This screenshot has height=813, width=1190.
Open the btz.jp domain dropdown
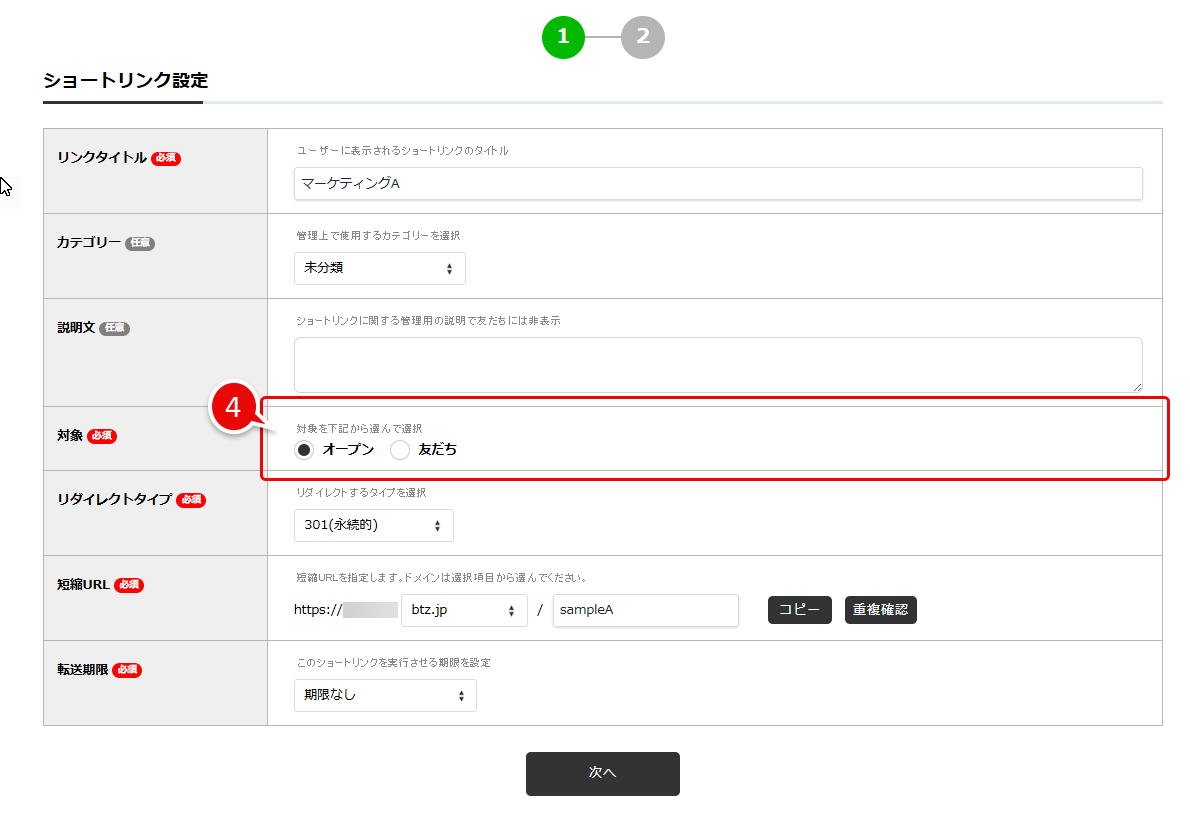click(463, 610)
